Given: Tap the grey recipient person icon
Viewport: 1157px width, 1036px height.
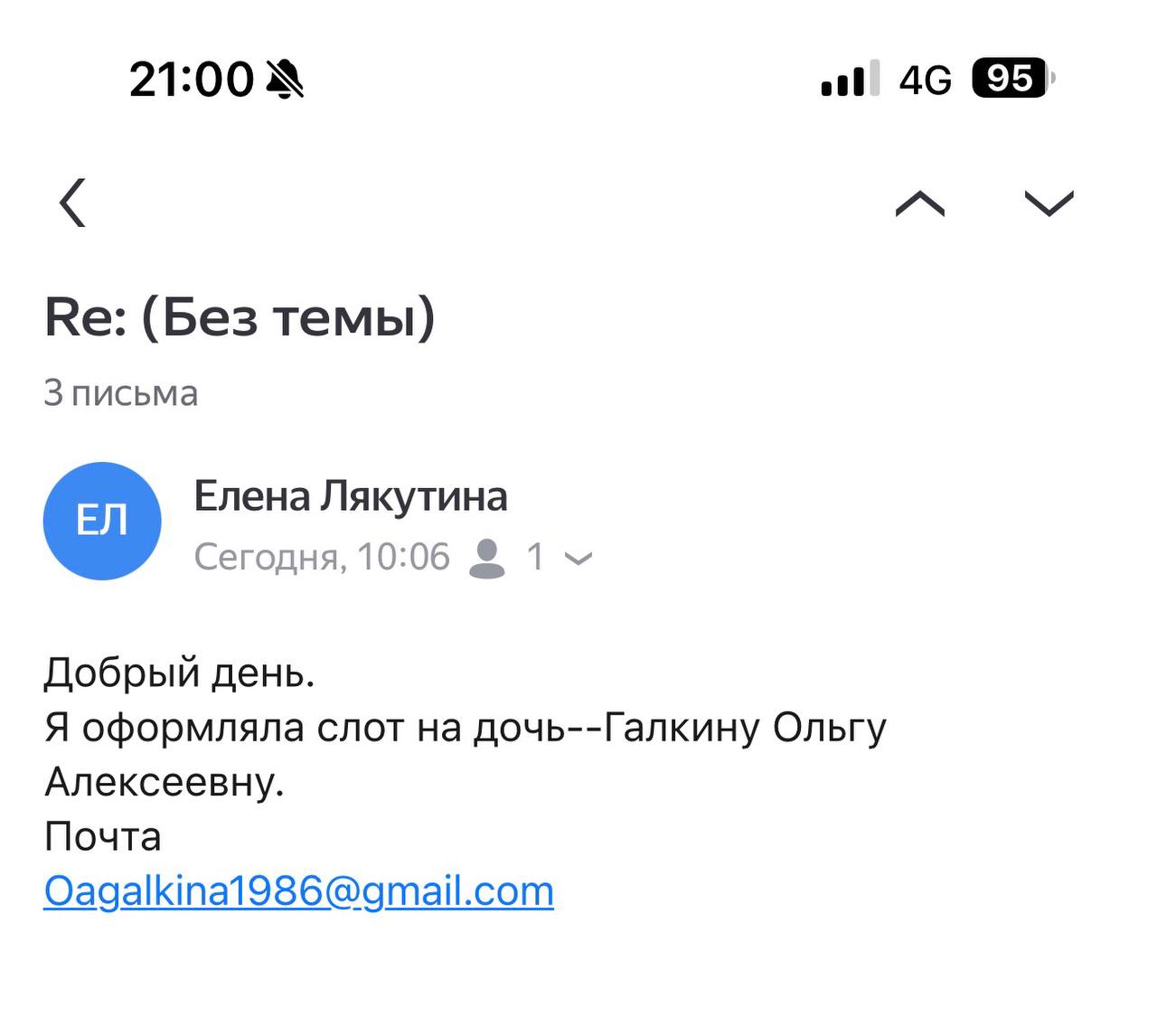Looking at the screenshot, I should click(x=487, y=558).
